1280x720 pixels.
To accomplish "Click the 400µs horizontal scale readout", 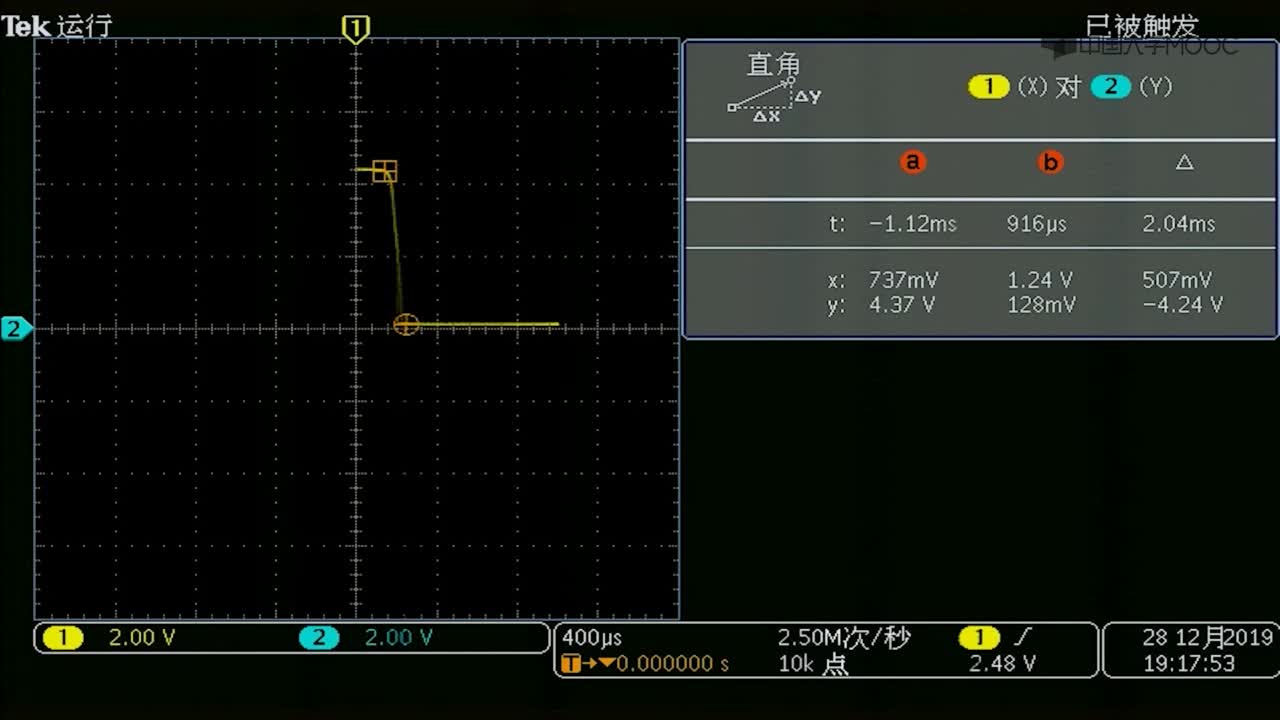I will (592, 638).
